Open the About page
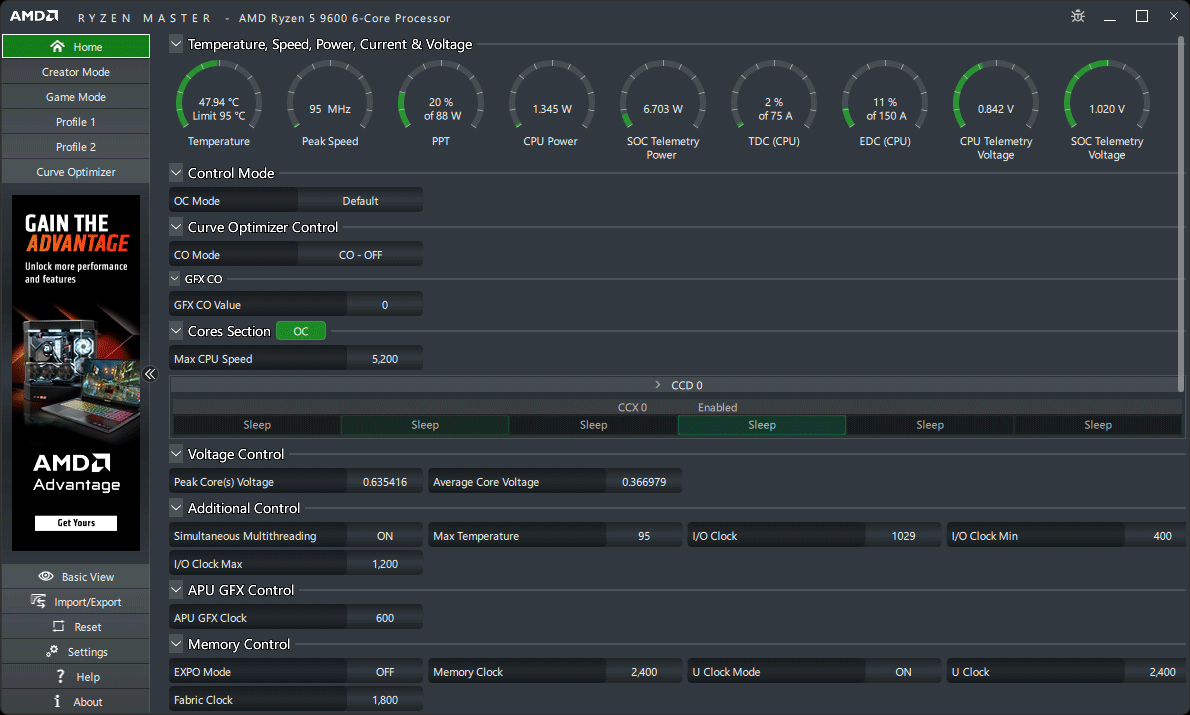 (x=76, y=701)
